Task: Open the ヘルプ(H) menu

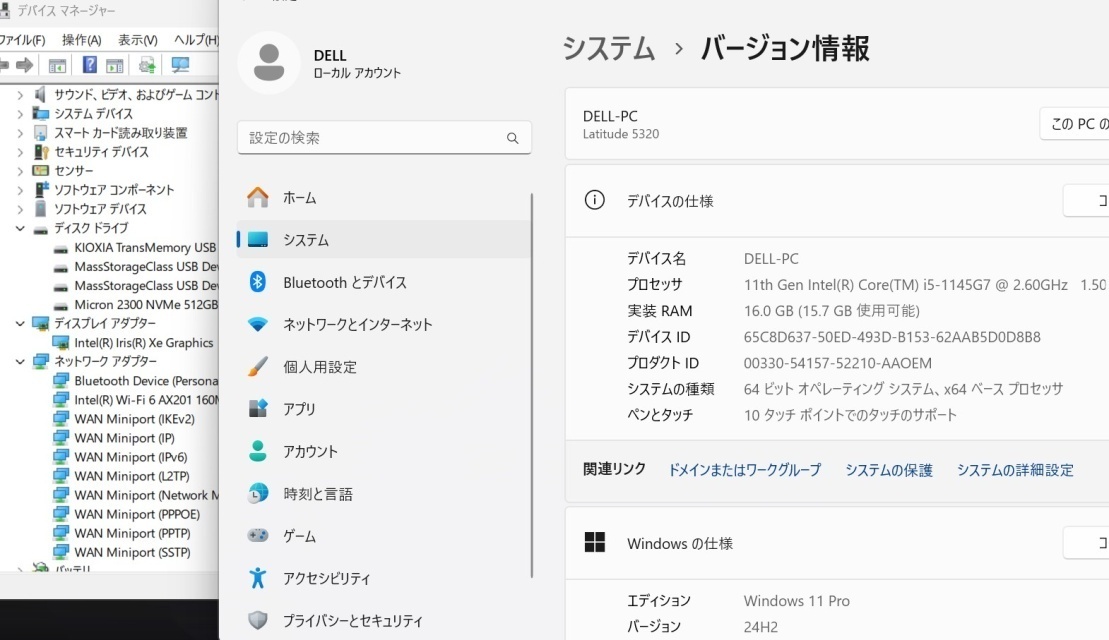Action: 196,40
